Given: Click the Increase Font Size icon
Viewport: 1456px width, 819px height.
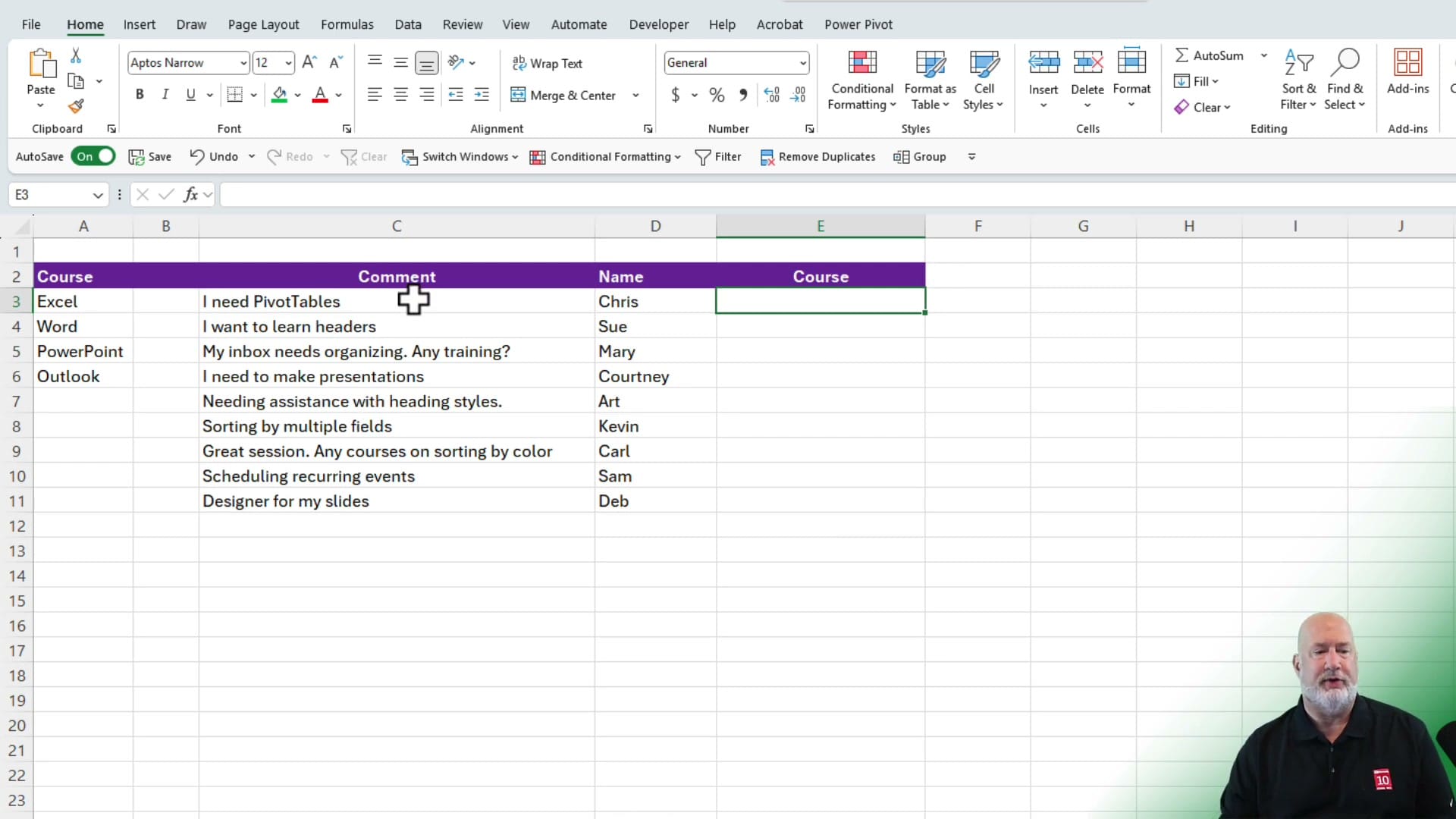Looking at the screenshot, I should pyautogui.click(x=309, y=62).
